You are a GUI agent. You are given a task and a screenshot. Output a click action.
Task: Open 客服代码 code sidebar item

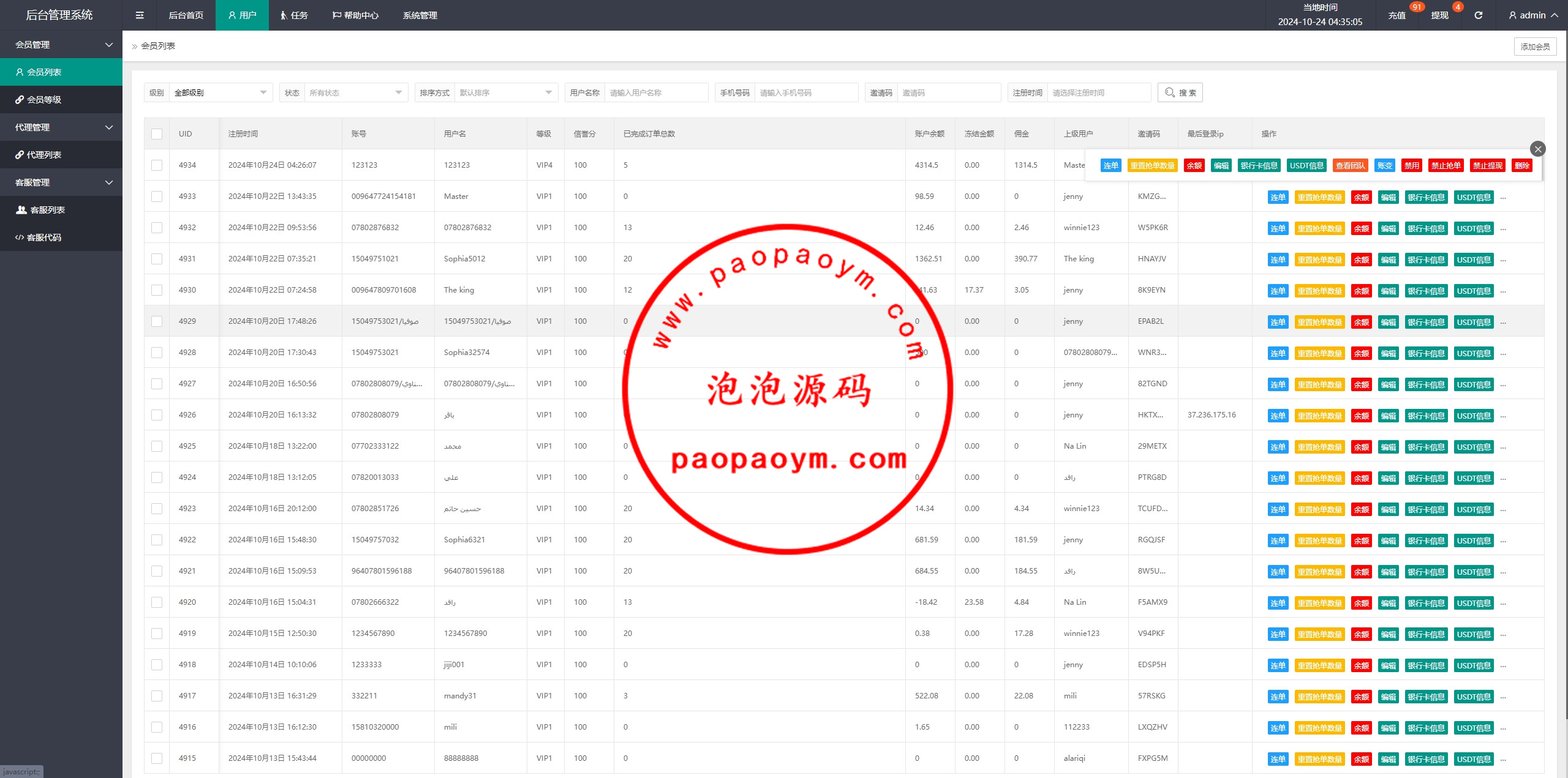(43, 238)
